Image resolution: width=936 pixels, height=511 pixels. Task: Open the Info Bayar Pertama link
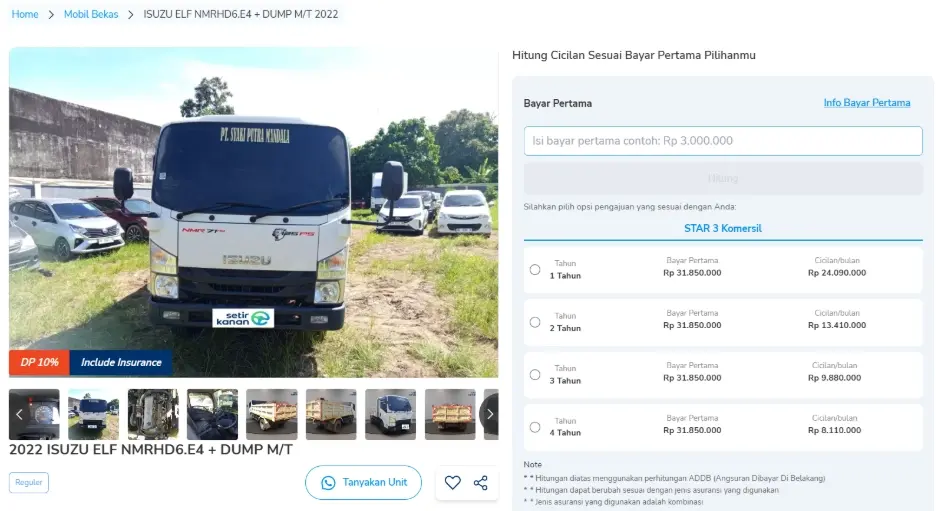click(x=866, y=103)
